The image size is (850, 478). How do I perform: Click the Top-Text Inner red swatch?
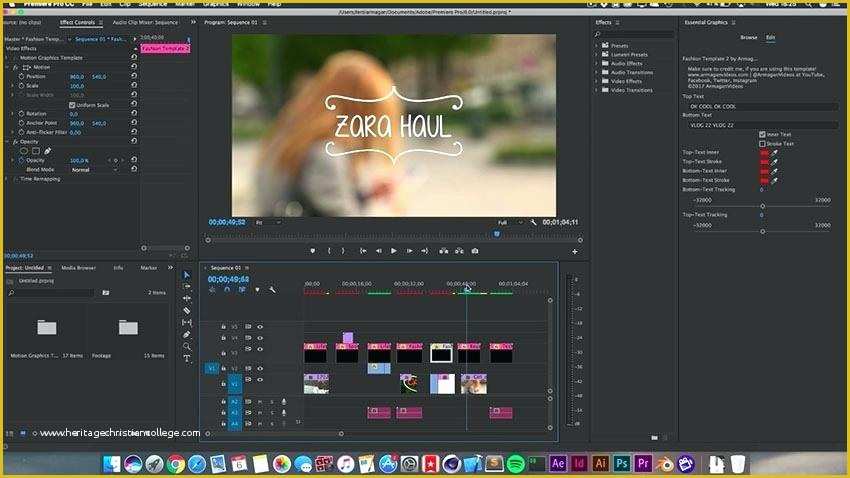pos(764,152)
